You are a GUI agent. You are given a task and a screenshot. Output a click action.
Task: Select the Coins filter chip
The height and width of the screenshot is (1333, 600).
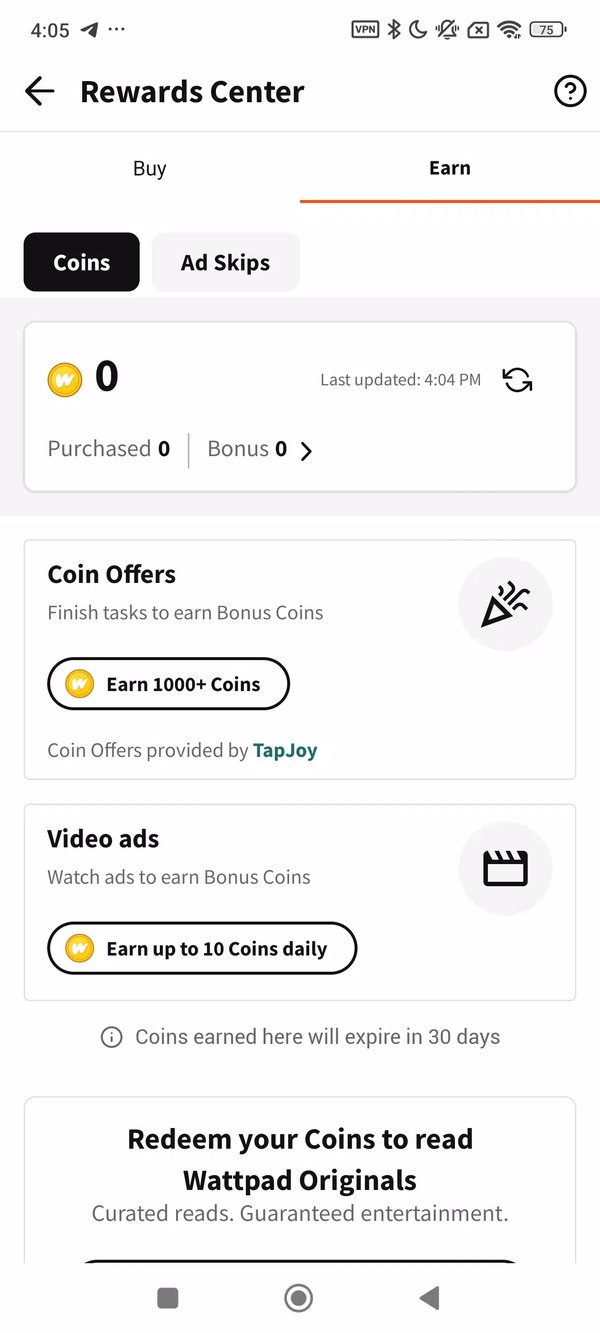(x=82, y=263)
